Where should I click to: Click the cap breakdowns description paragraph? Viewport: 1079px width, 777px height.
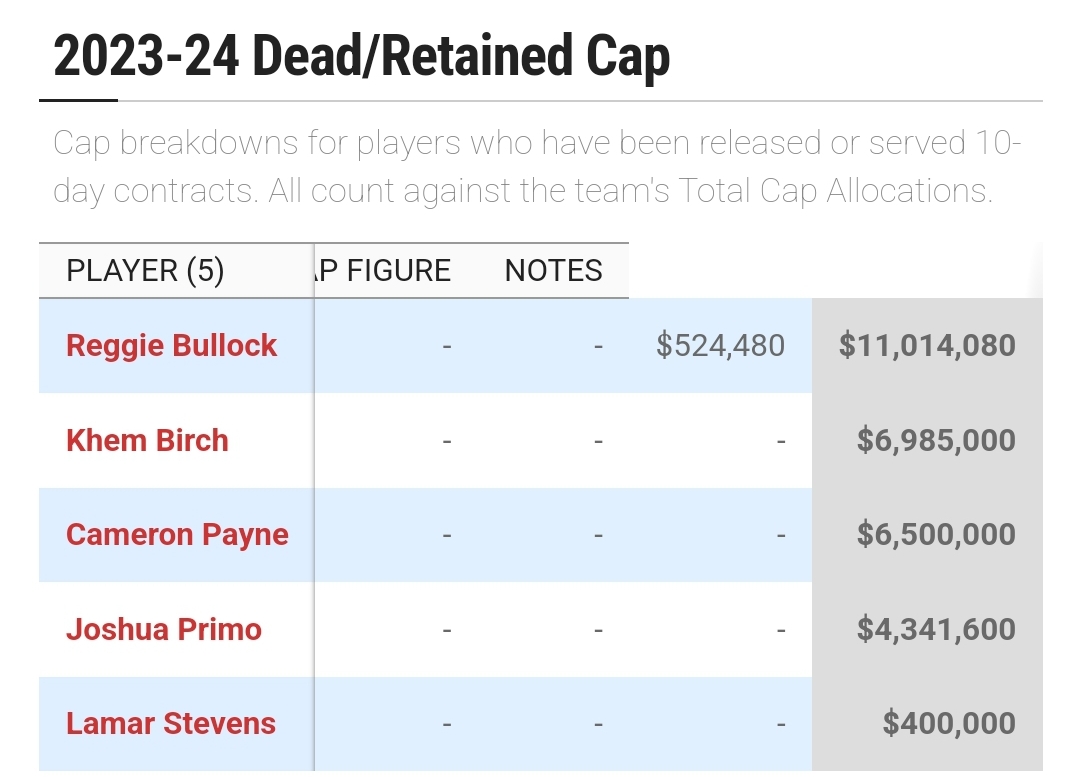pyautogui.click(x=537, y=166)
